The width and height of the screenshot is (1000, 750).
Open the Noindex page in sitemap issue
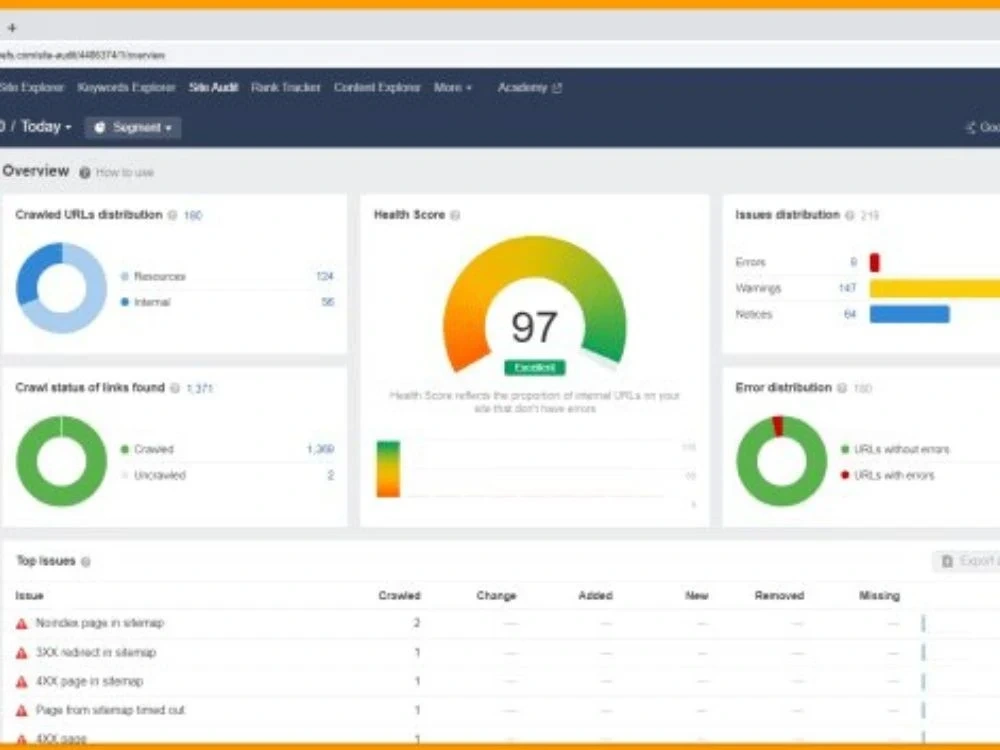pos(99,622)
